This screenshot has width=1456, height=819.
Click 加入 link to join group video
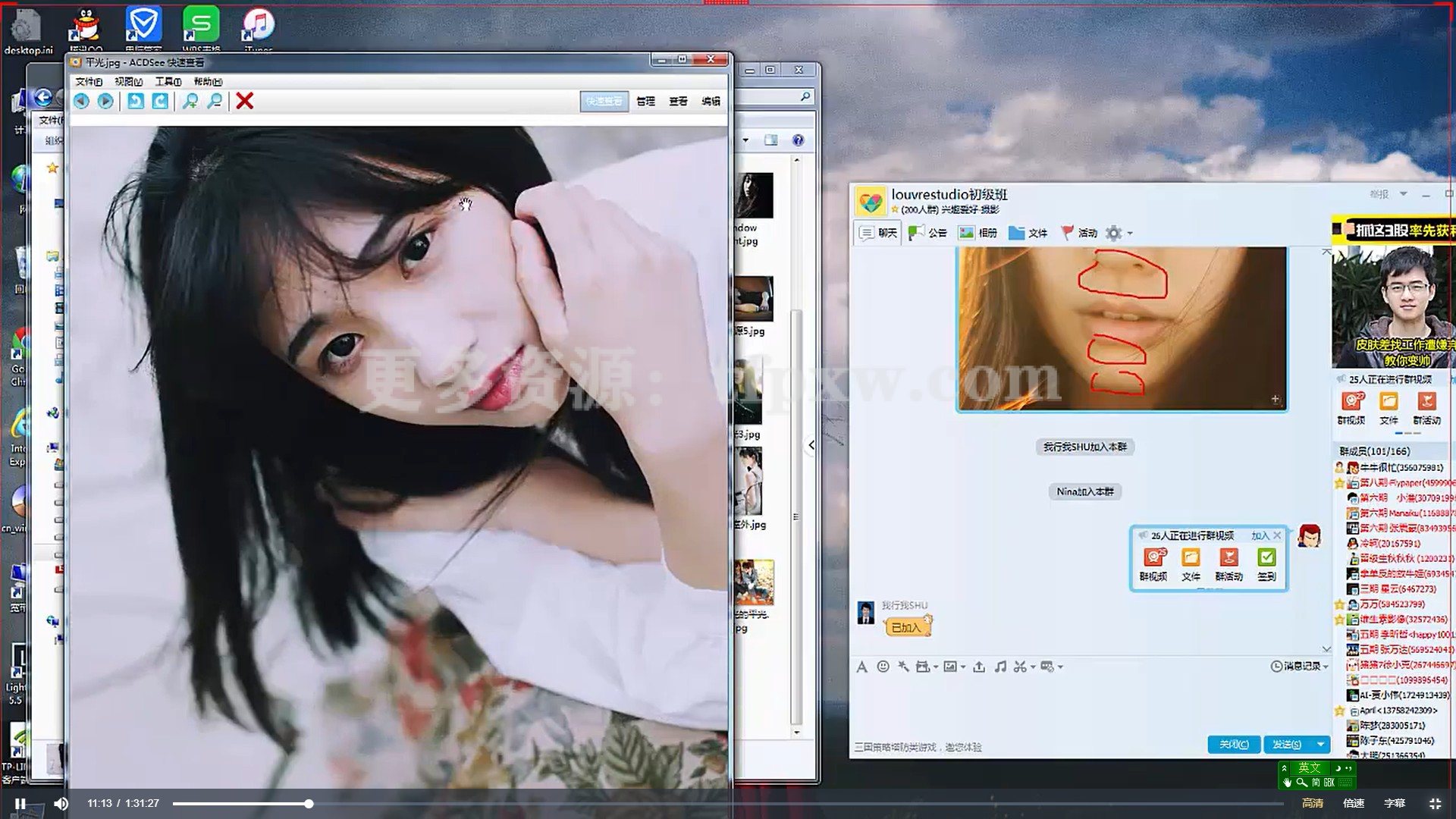(x=1260, y=535)
